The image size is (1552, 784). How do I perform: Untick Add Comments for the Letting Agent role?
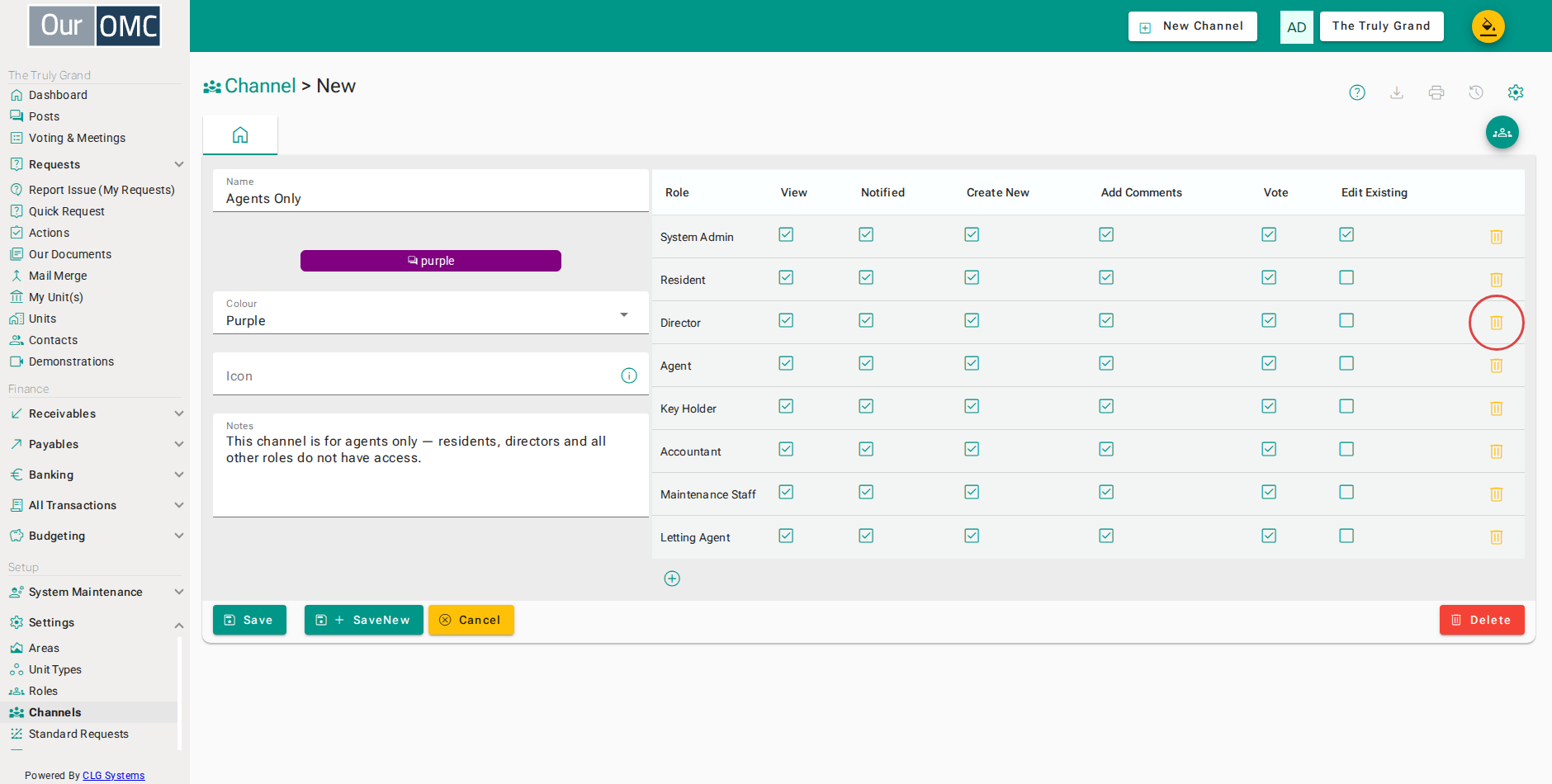point(1106,536)
